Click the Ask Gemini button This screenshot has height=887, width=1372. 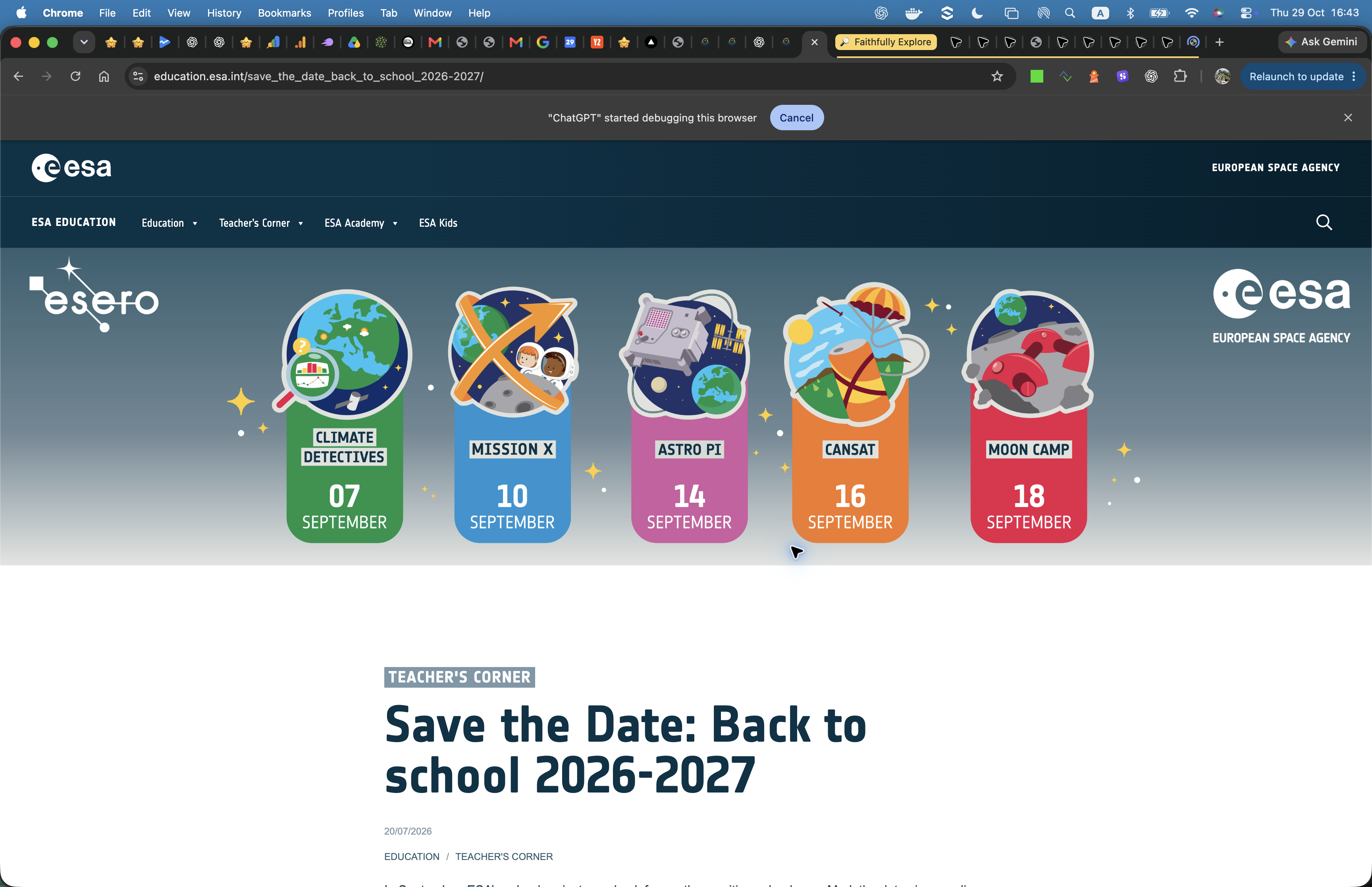click(x=1322, y=42)
